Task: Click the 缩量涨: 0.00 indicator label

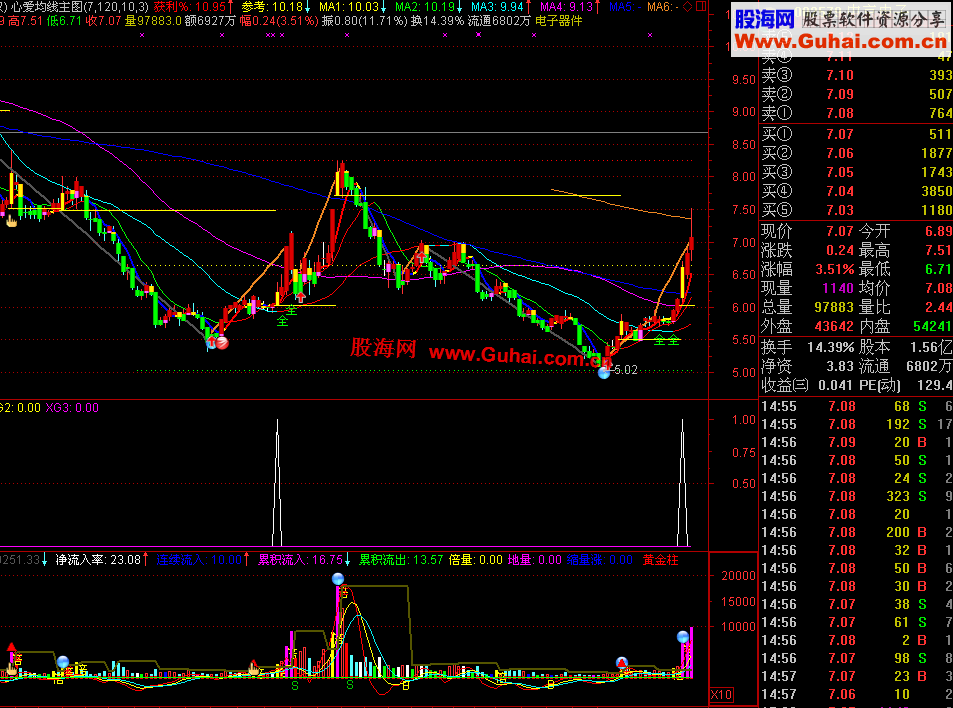Action: click(x=599, y=560)
